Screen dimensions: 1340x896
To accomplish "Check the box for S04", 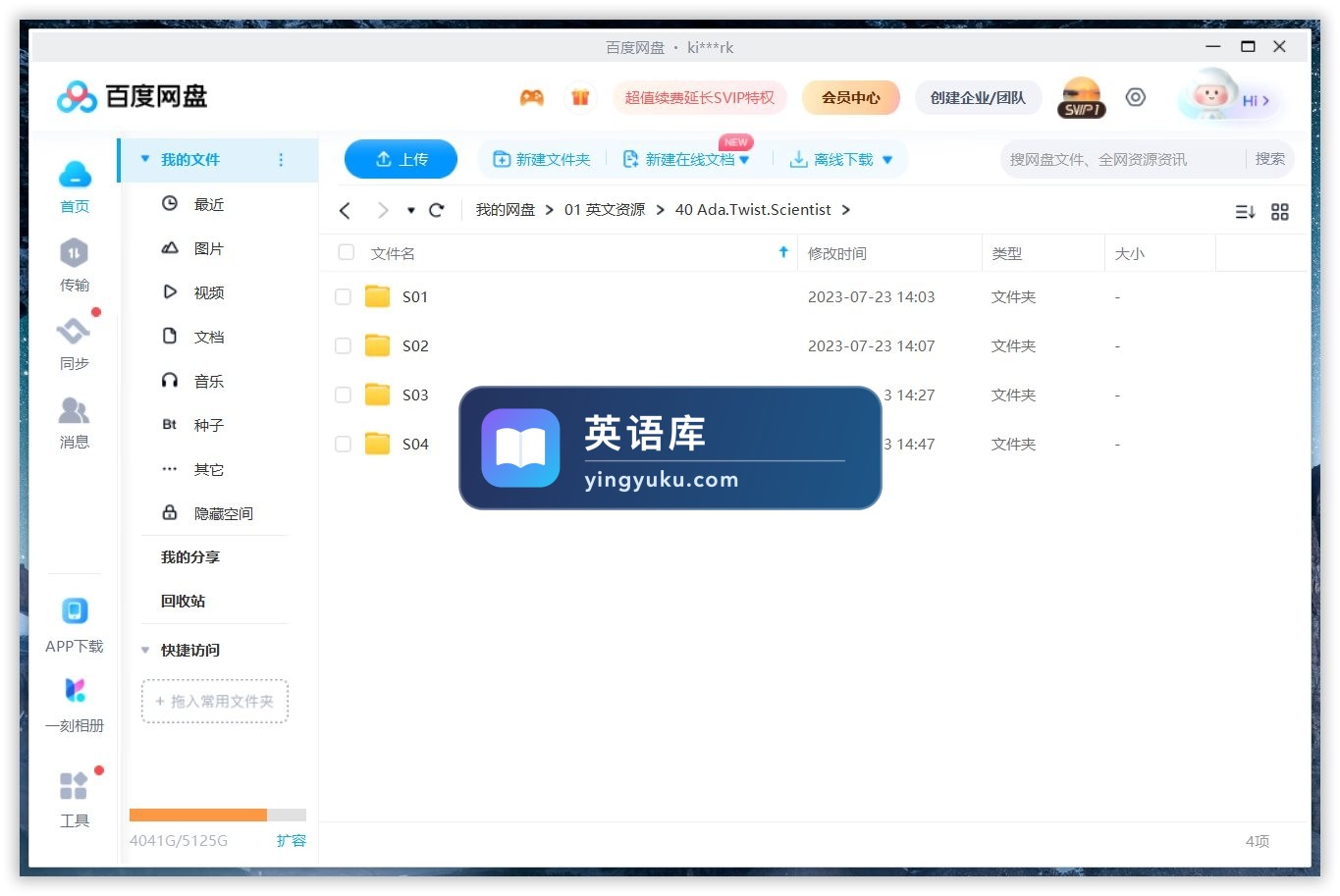I will click(x=343, y=444).
